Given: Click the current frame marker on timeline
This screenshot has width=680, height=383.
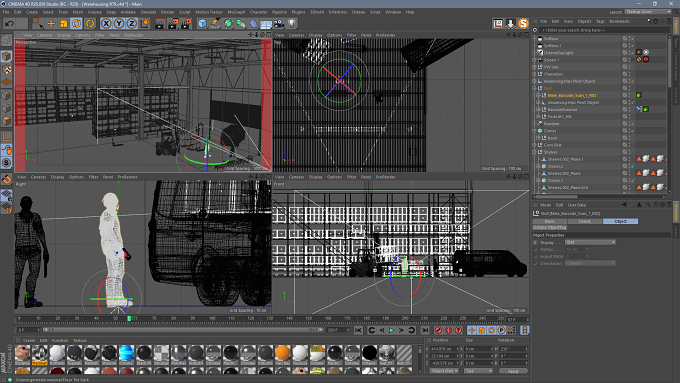Looking at the screenshot, I should pyautogui.click(x=129, y=318).
